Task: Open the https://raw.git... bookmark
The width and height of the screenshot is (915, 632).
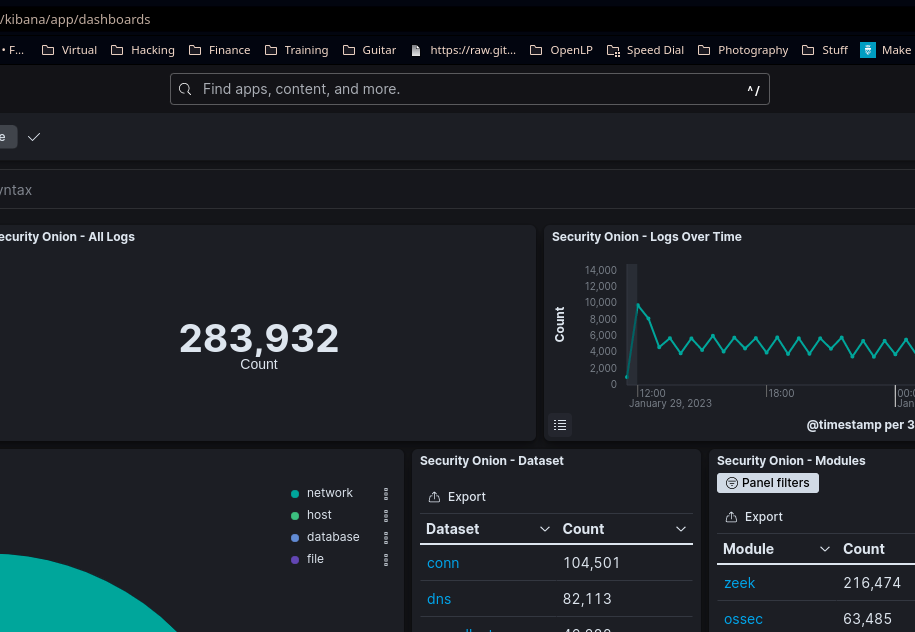Action: click(x=463, y=50)
